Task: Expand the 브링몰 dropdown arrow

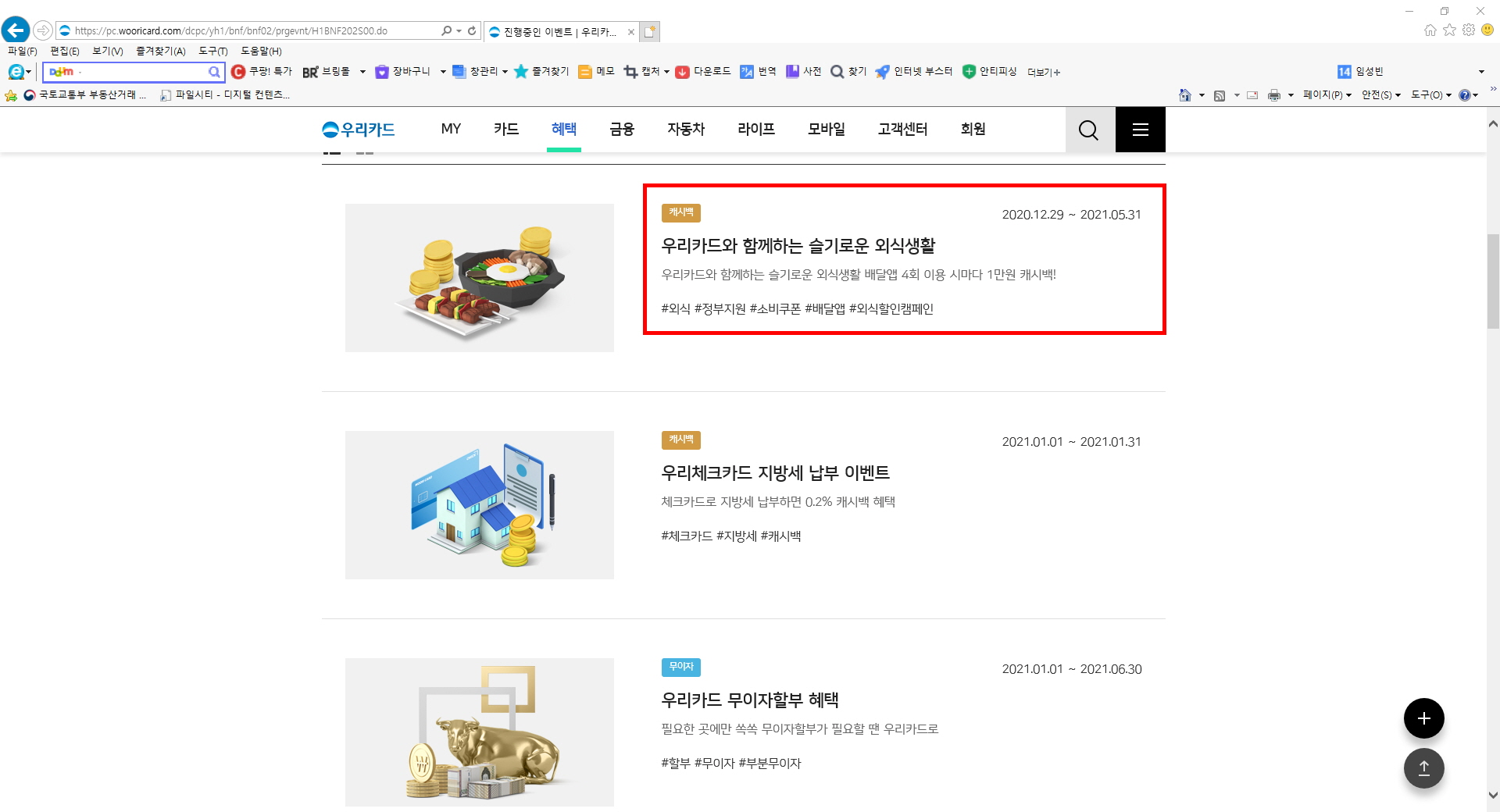Action: 362,72
